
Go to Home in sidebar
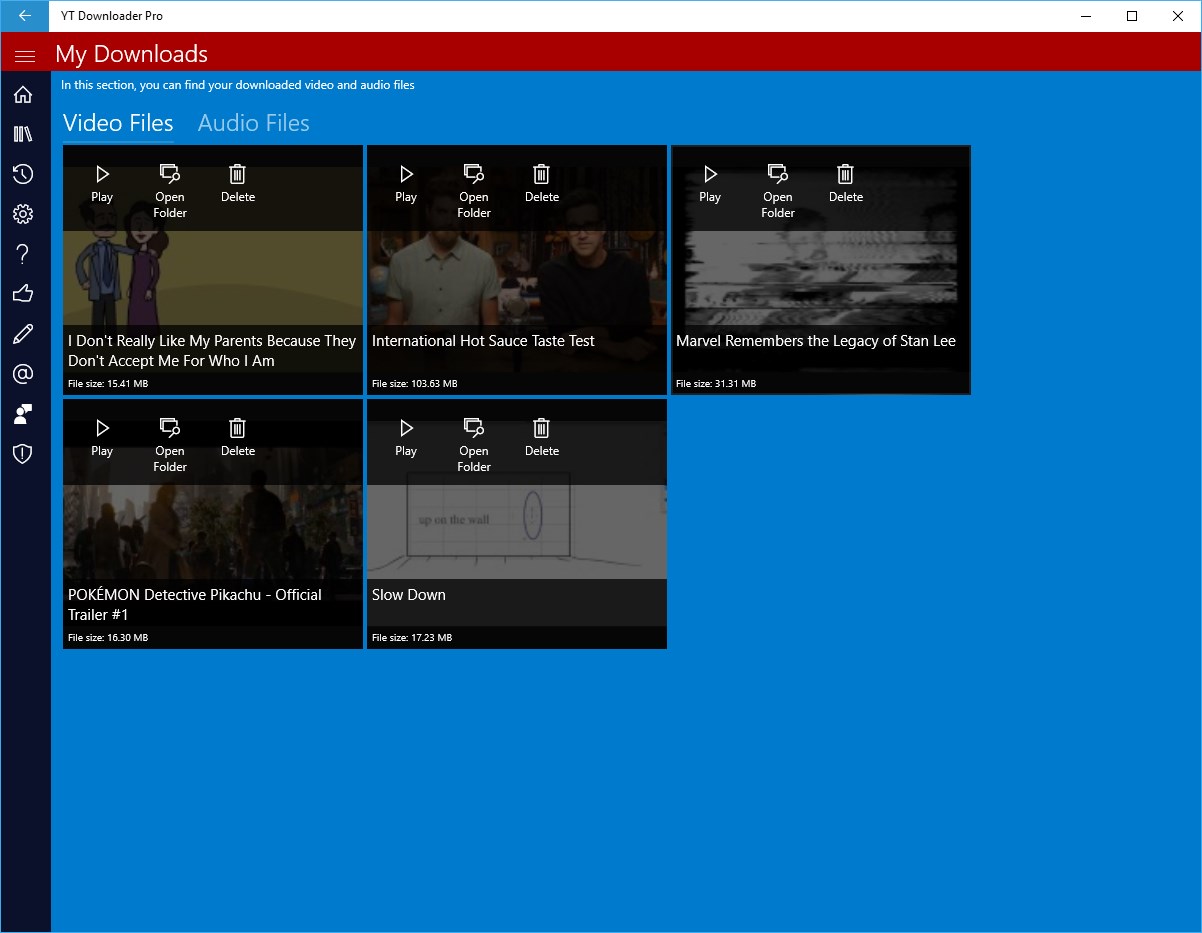23,95
